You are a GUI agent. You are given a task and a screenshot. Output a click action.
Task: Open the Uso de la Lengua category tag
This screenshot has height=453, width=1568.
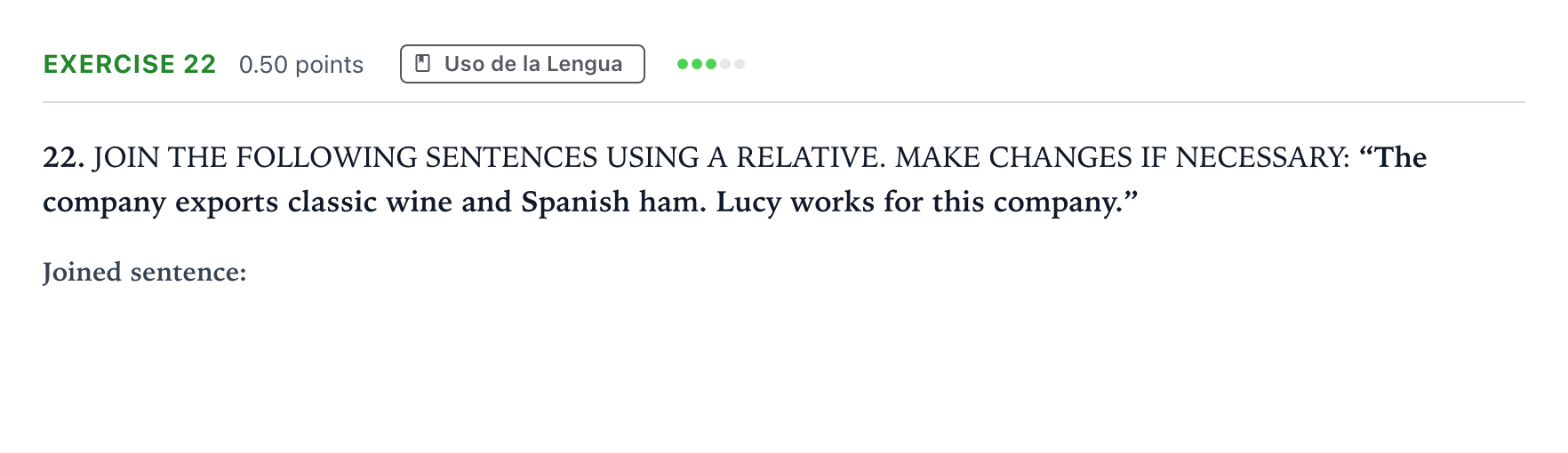523,64
